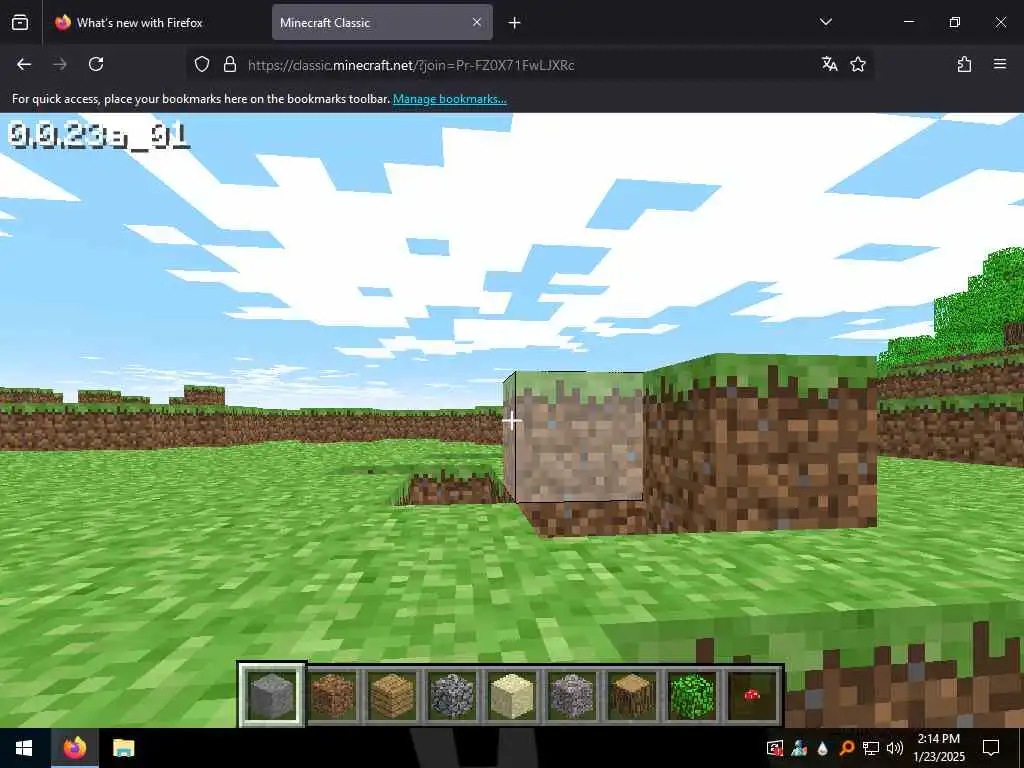This screenshot has height=768, width=1024.
Task: Click the highlighted dirt block at crosshair
Action: 575,436
